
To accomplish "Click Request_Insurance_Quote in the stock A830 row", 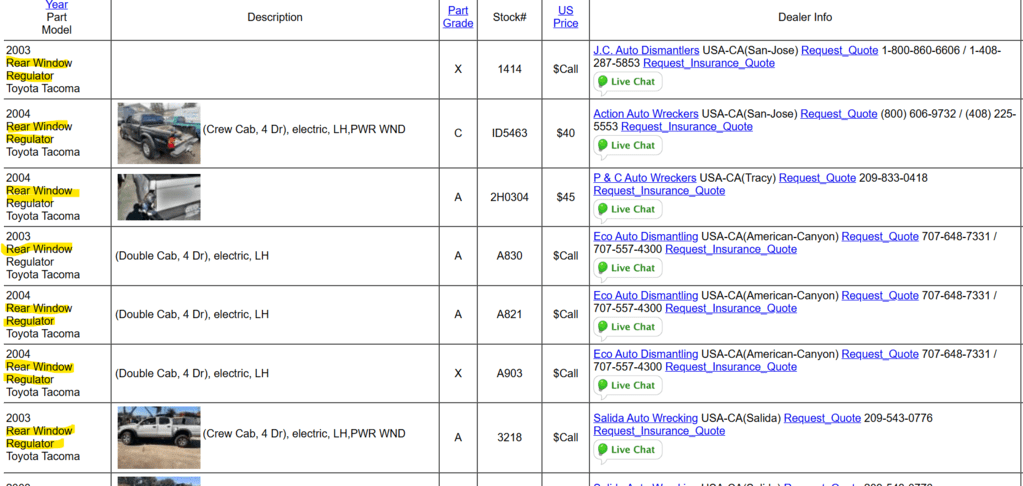I will [731, 249].
